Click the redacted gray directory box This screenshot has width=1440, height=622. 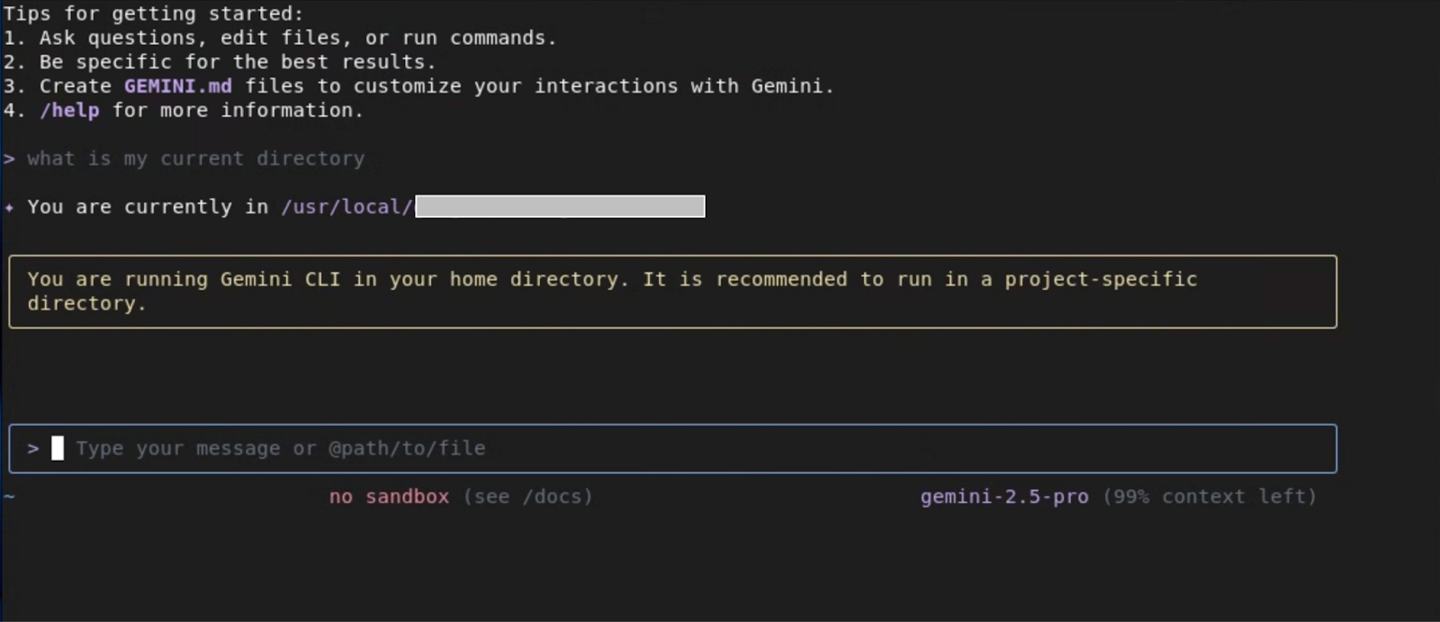point(560,206)
